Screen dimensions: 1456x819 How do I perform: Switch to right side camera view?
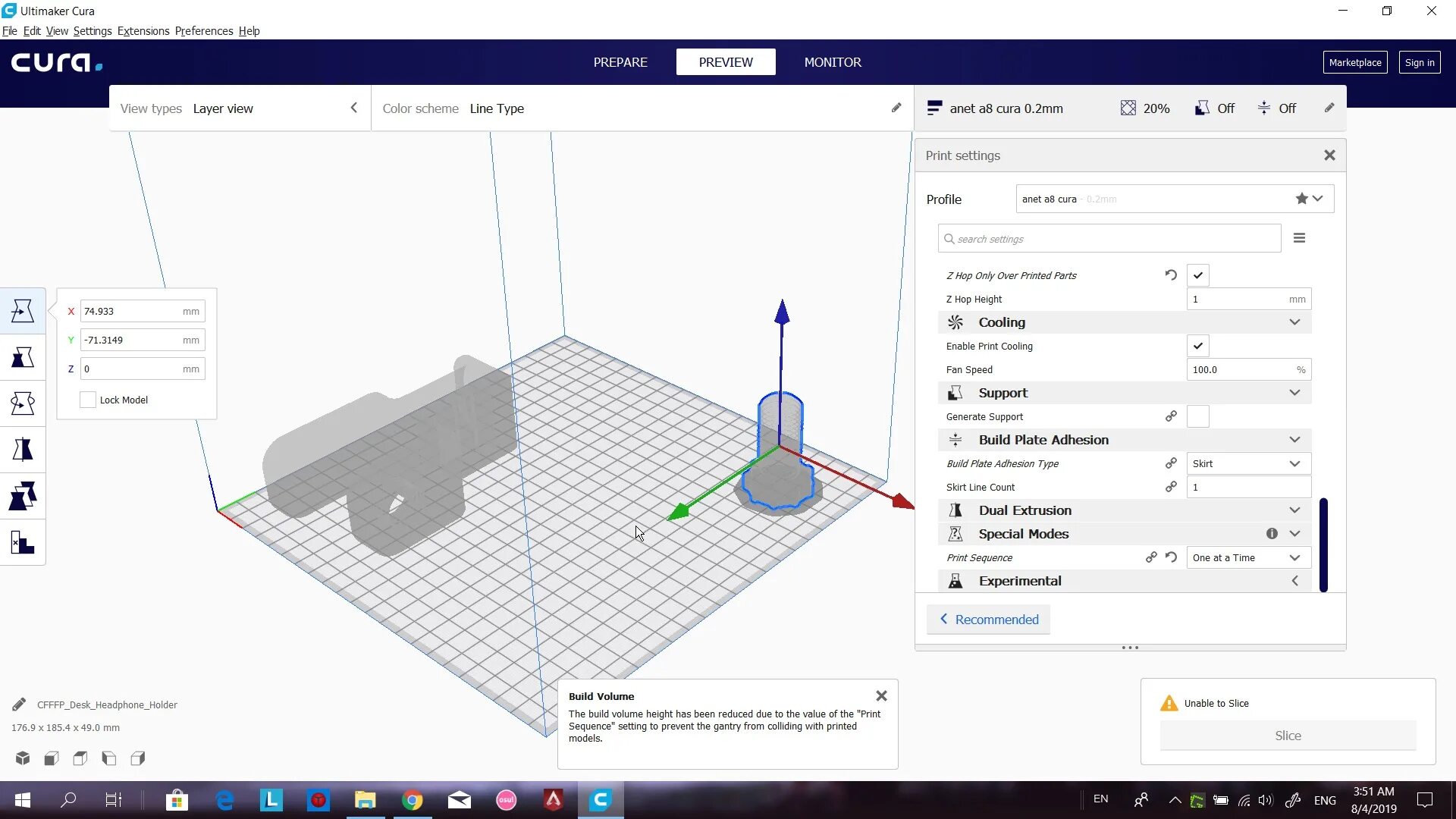click(x=138, y=758)
